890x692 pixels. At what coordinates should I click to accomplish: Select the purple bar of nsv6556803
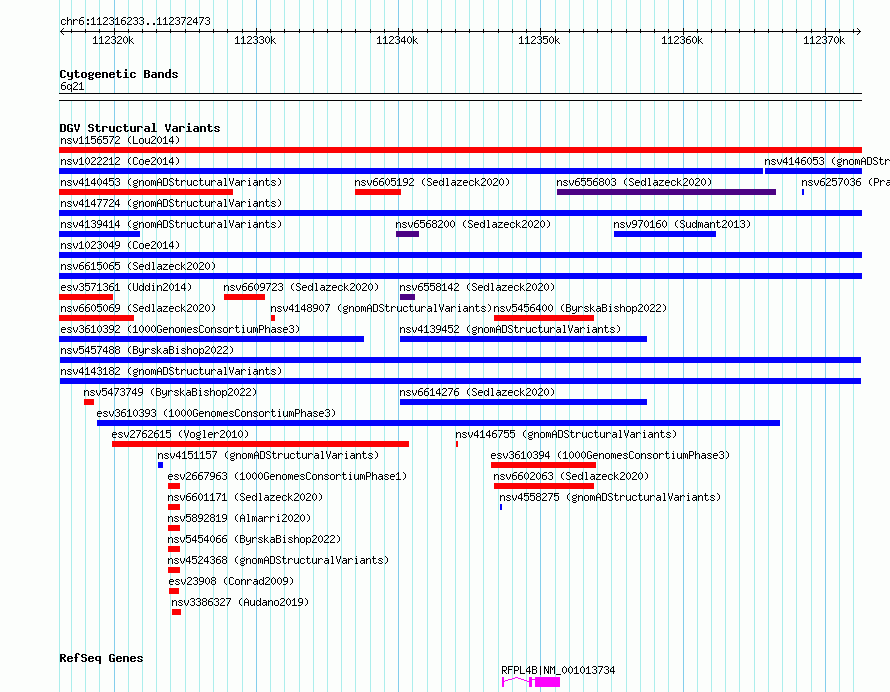point(666,192)
